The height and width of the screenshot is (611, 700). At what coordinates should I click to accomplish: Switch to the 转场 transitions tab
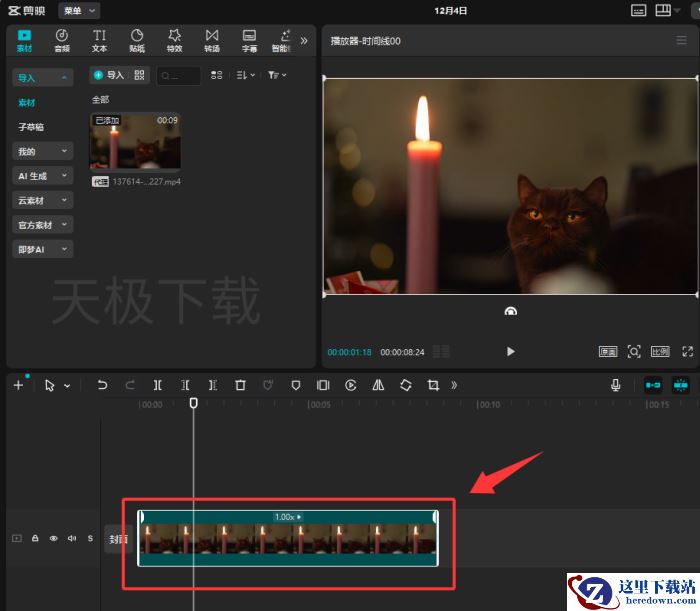pyautogui.click(x=212, y=41)
